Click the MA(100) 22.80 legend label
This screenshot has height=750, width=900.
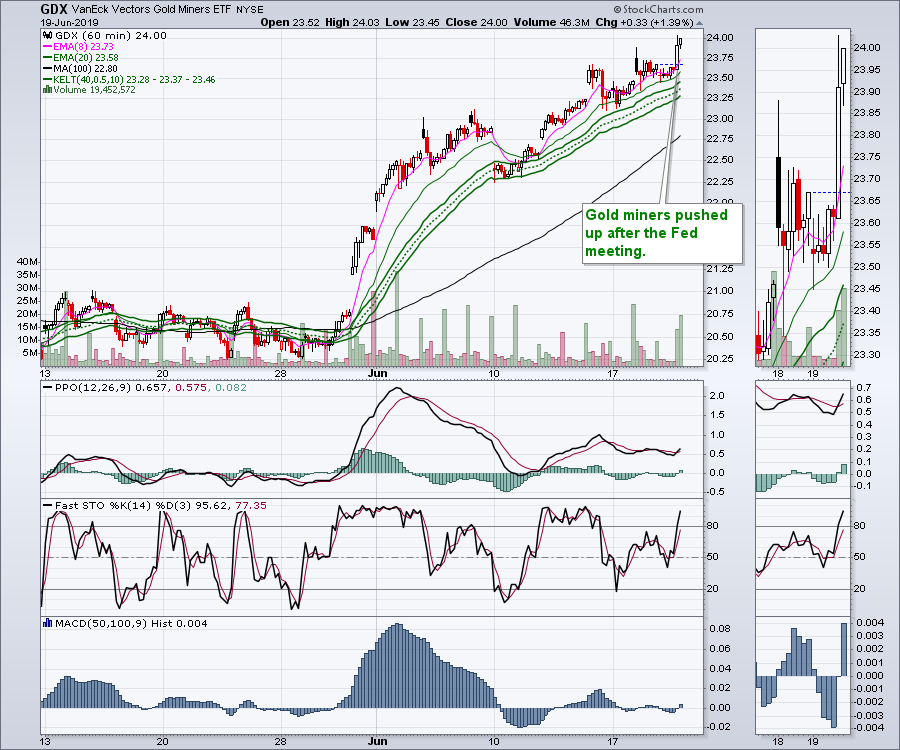click(86, 68)
